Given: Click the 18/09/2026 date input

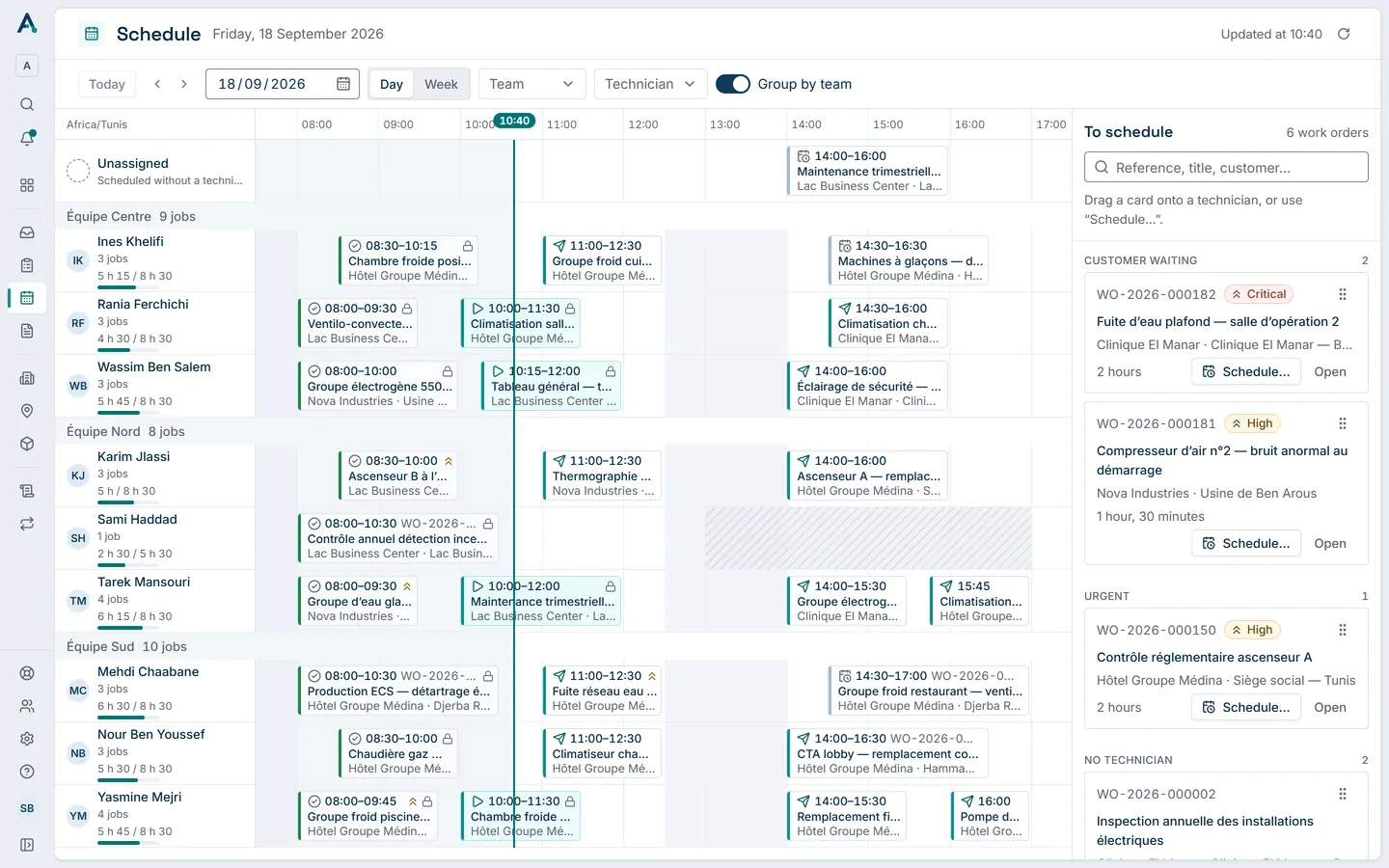Looking at the screenshot, I should [x=282, y=84].
